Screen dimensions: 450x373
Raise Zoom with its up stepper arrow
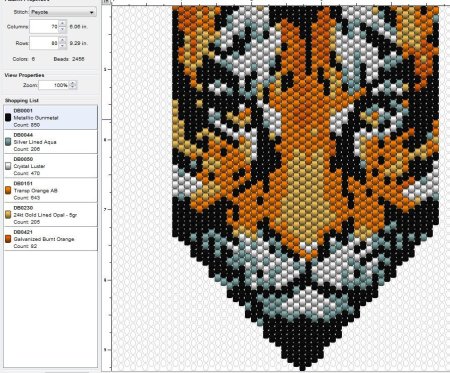pos(73,83)
